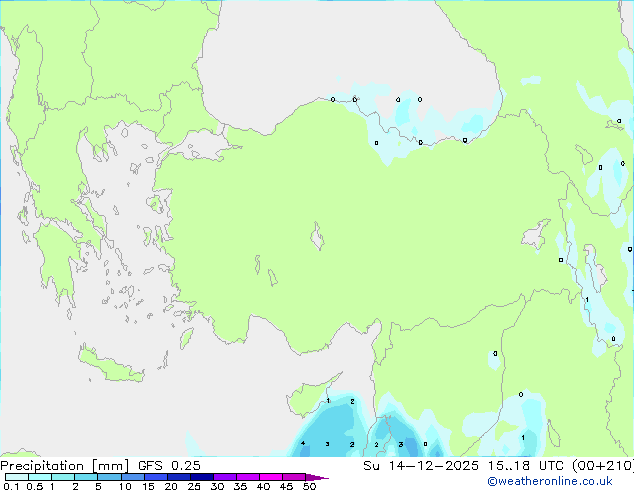Pick the 15–20 mm legend color swatch
The image size is (634, 490).
point(156,477)
